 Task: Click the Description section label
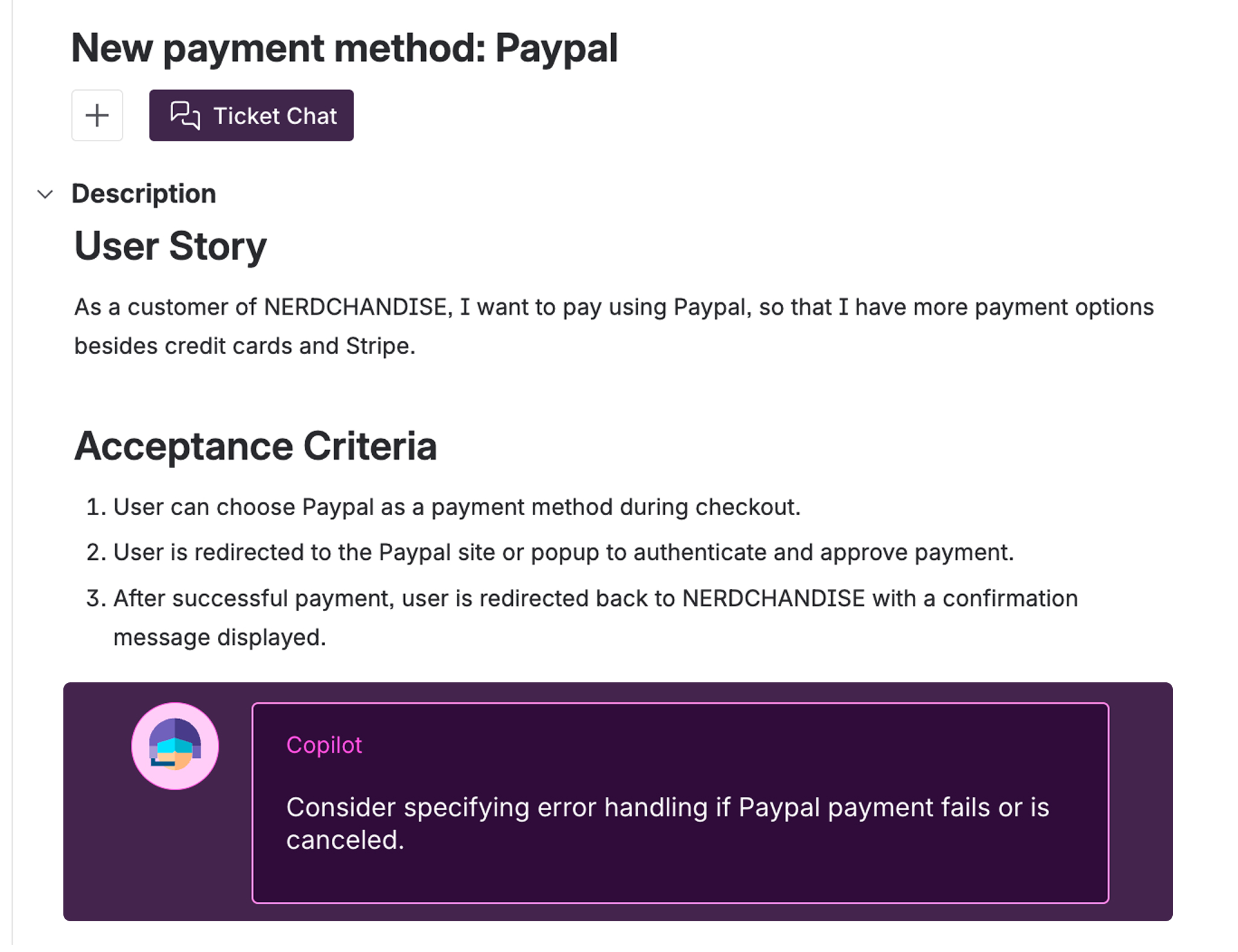[144, 194]
